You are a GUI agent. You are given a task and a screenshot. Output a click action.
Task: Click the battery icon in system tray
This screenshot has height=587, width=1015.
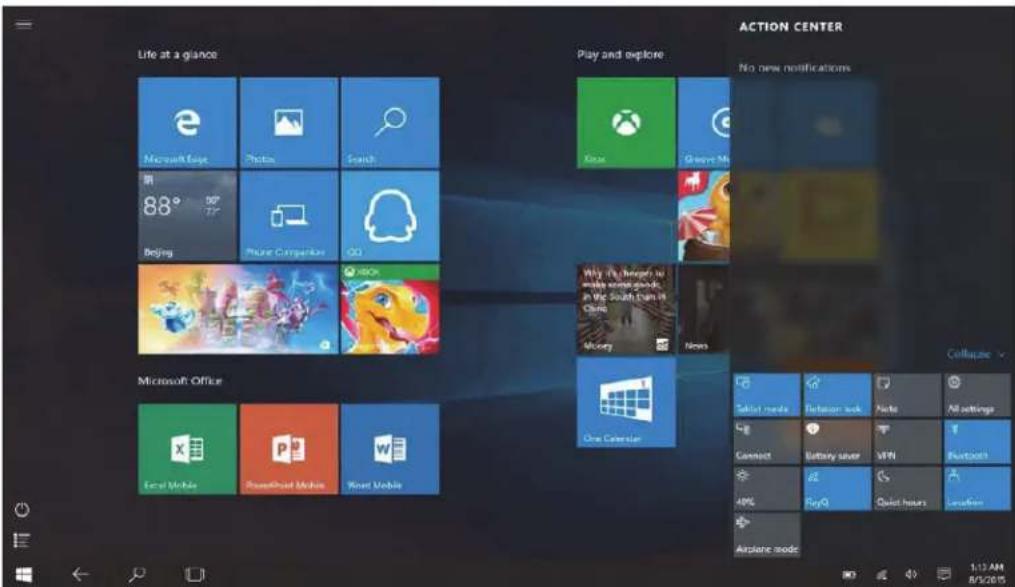[x=849, y=574]
